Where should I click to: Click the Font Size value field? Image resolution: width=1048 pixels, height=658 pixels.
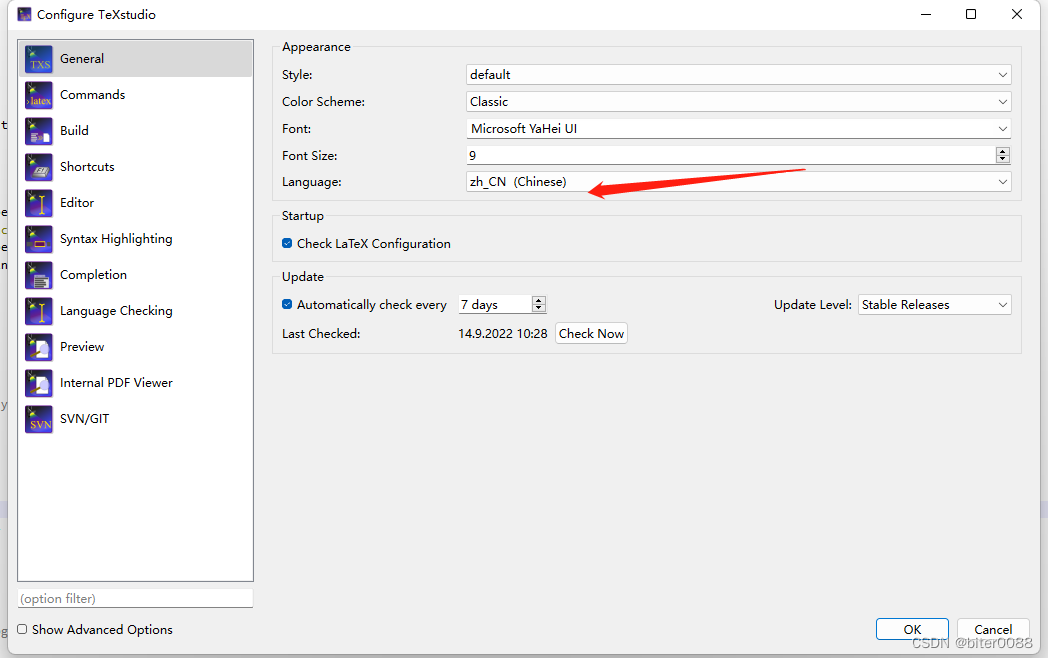click(731, 155)
